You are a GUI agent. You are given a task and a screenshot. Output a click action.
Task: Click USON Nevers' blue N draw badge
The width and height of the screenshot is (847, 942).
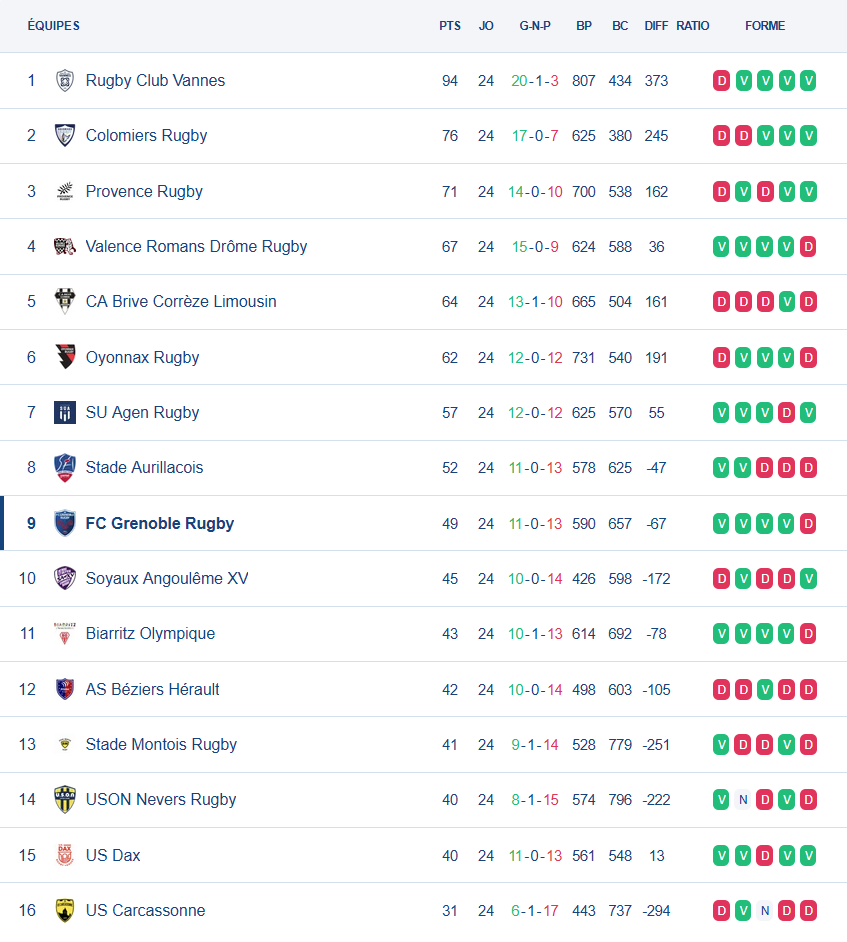[743, 799]
